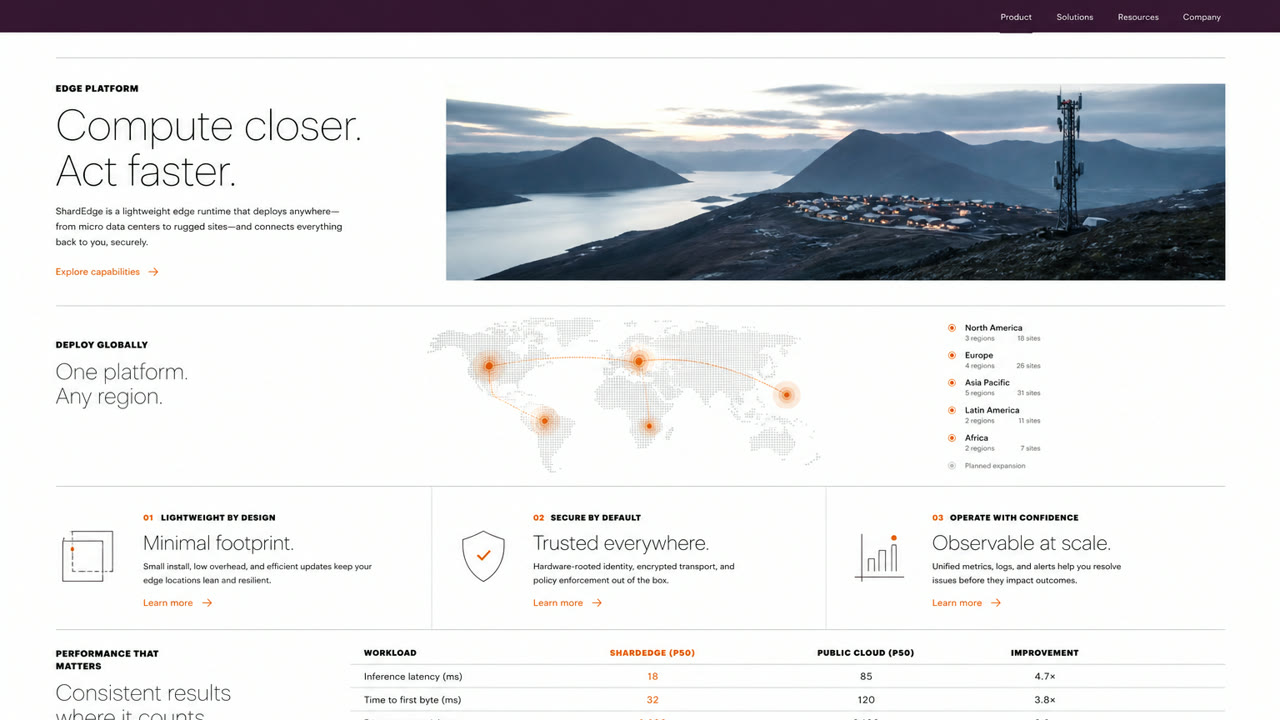Screen dimensions: 1280x720
Task: Click the mountain landscape hero image
Action: [x=835, y=182]
